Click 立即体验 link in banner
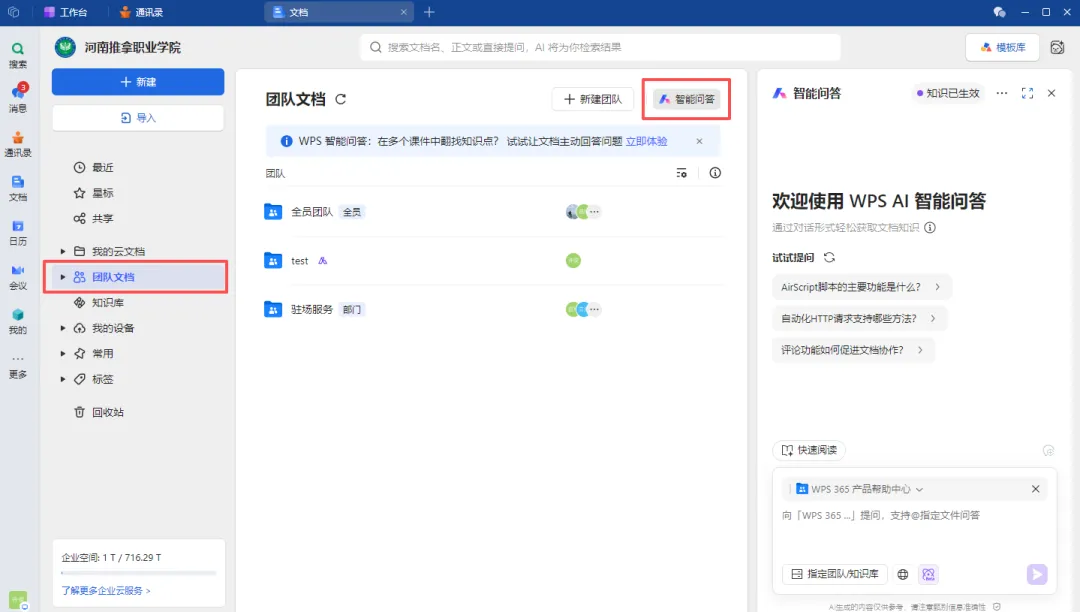Screen dimensions: 1080x612 pyautogui.click(x=646, y=141)
